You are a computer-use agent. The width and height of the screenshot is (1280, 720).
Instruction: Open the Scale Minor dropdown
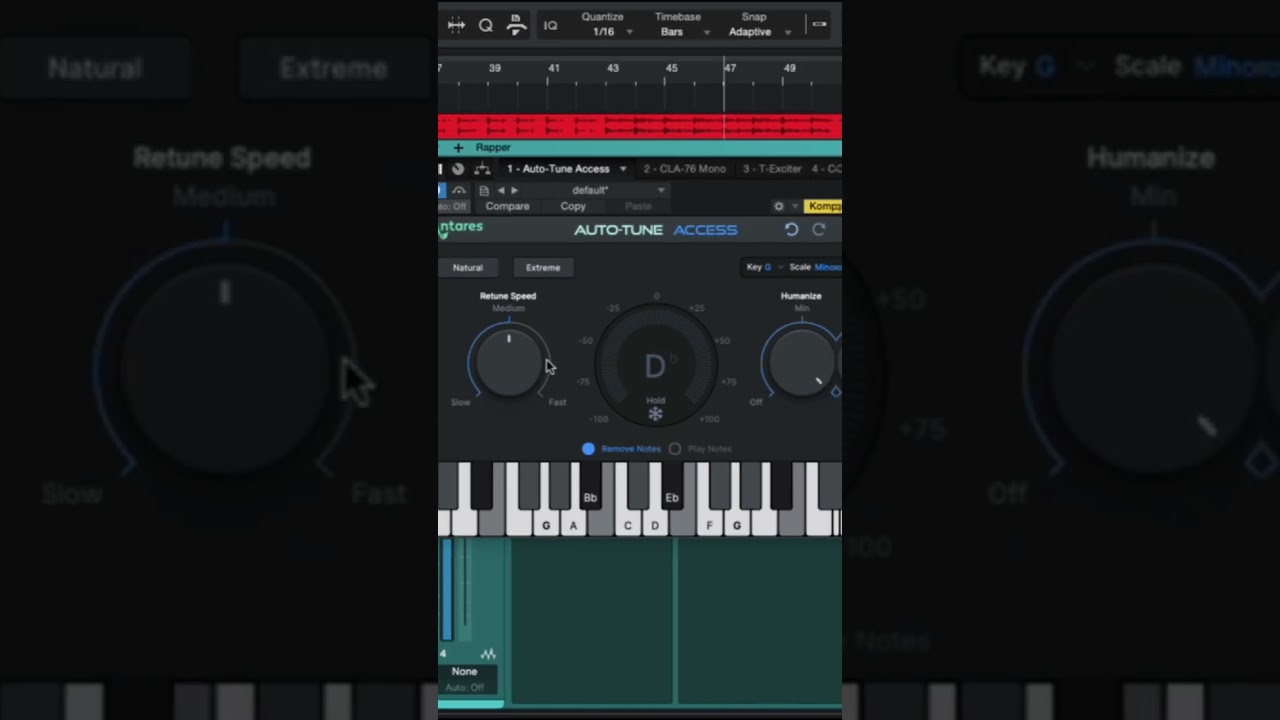coord(815,267)
